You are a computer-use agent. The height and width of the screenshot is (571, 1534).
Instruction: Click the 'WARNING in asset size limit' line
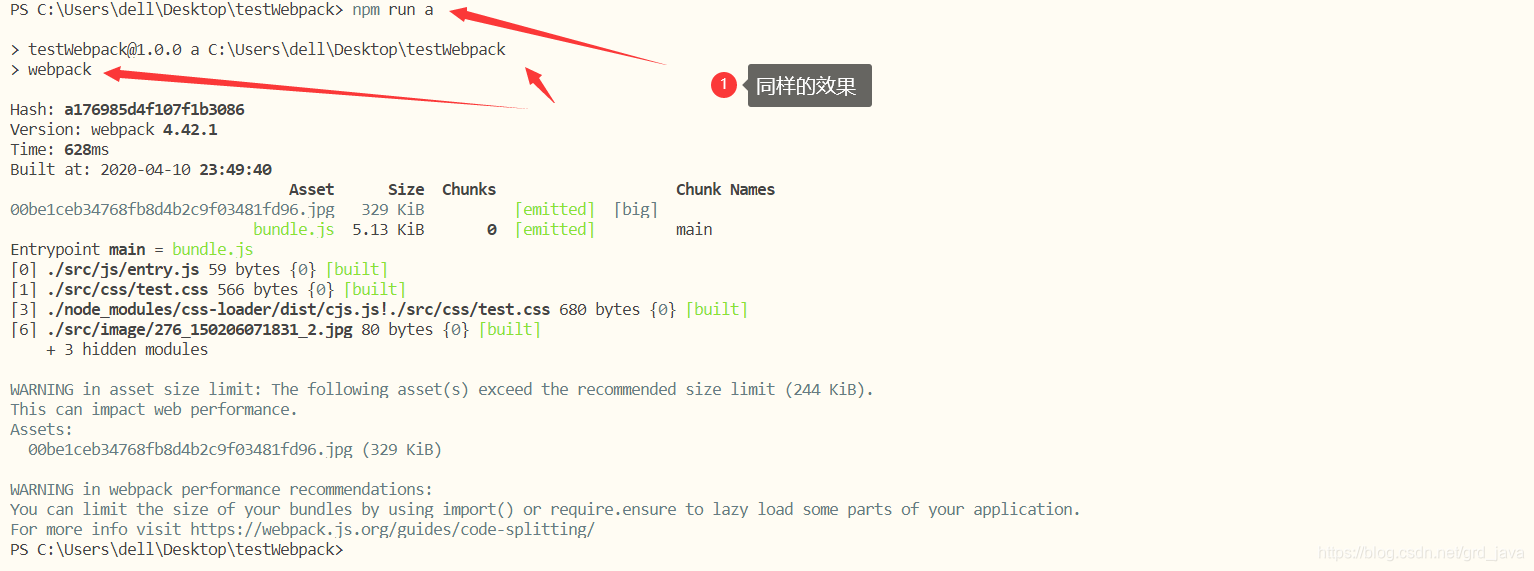coord(442,390)
